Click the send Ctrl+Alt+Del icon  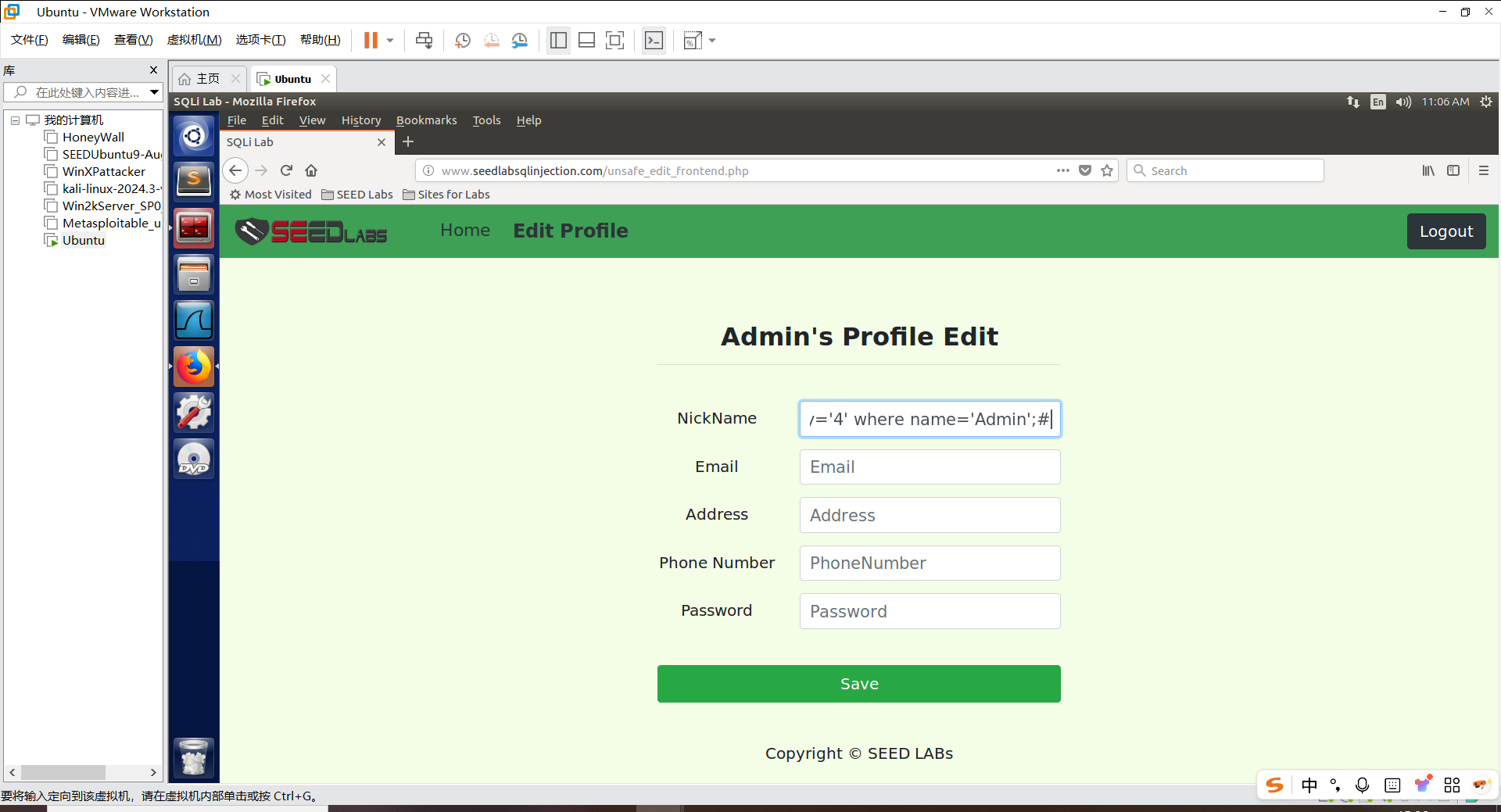coord(425,41)
